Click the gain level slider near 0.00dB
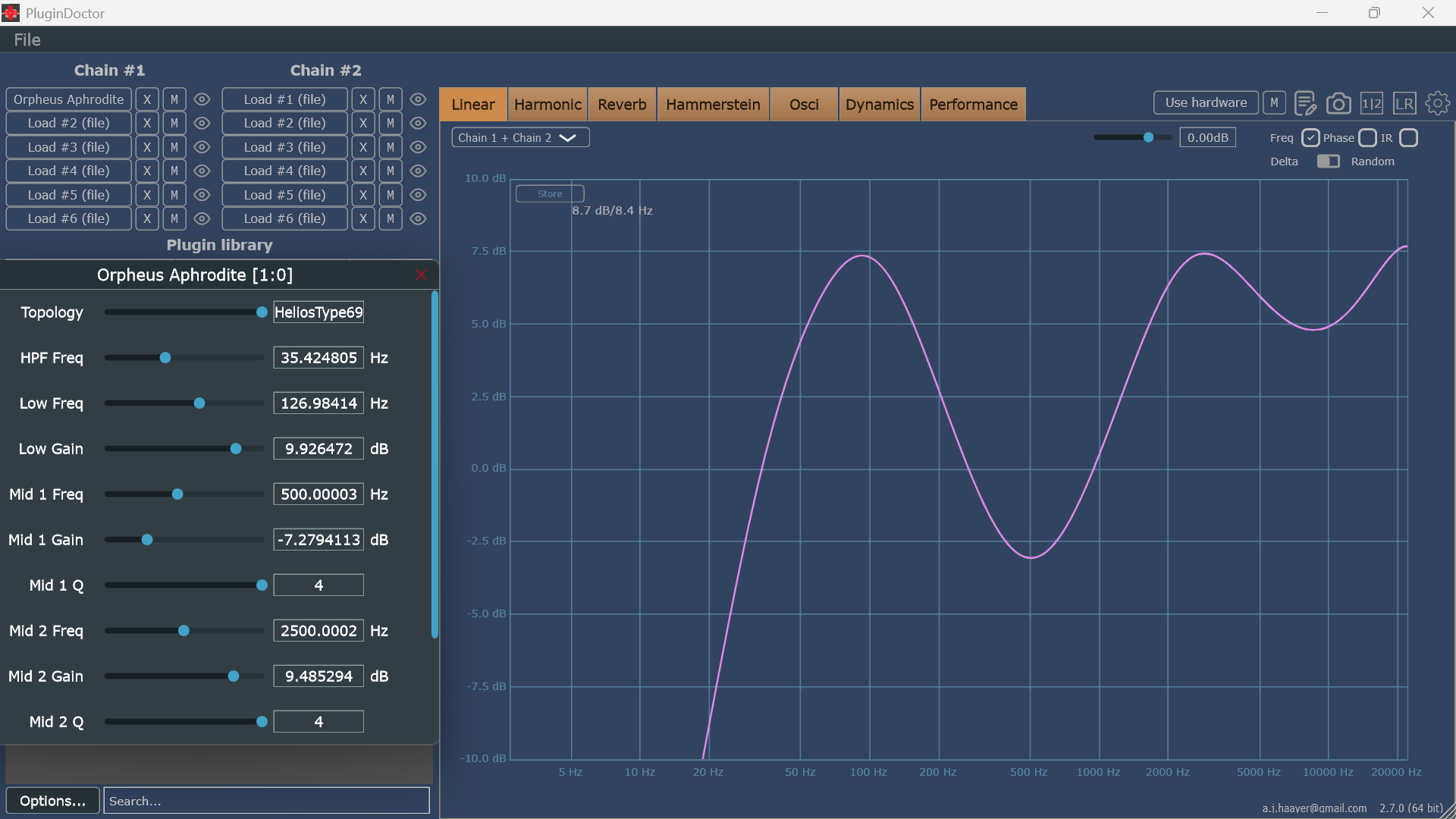This screenshot has height=819, width=1456. [1132, 137]
